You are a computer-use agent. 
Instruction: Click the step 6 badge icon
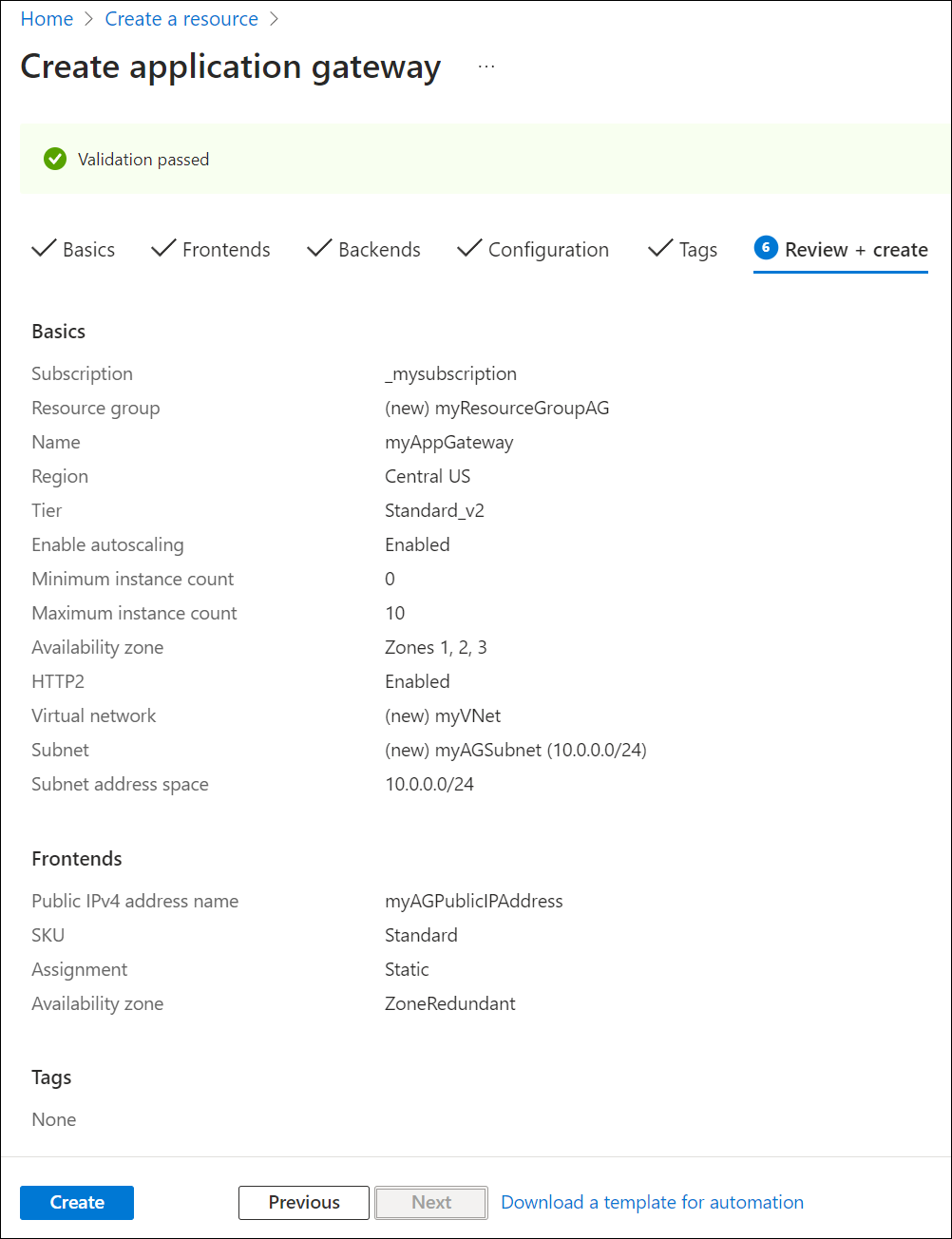[766, 248]
